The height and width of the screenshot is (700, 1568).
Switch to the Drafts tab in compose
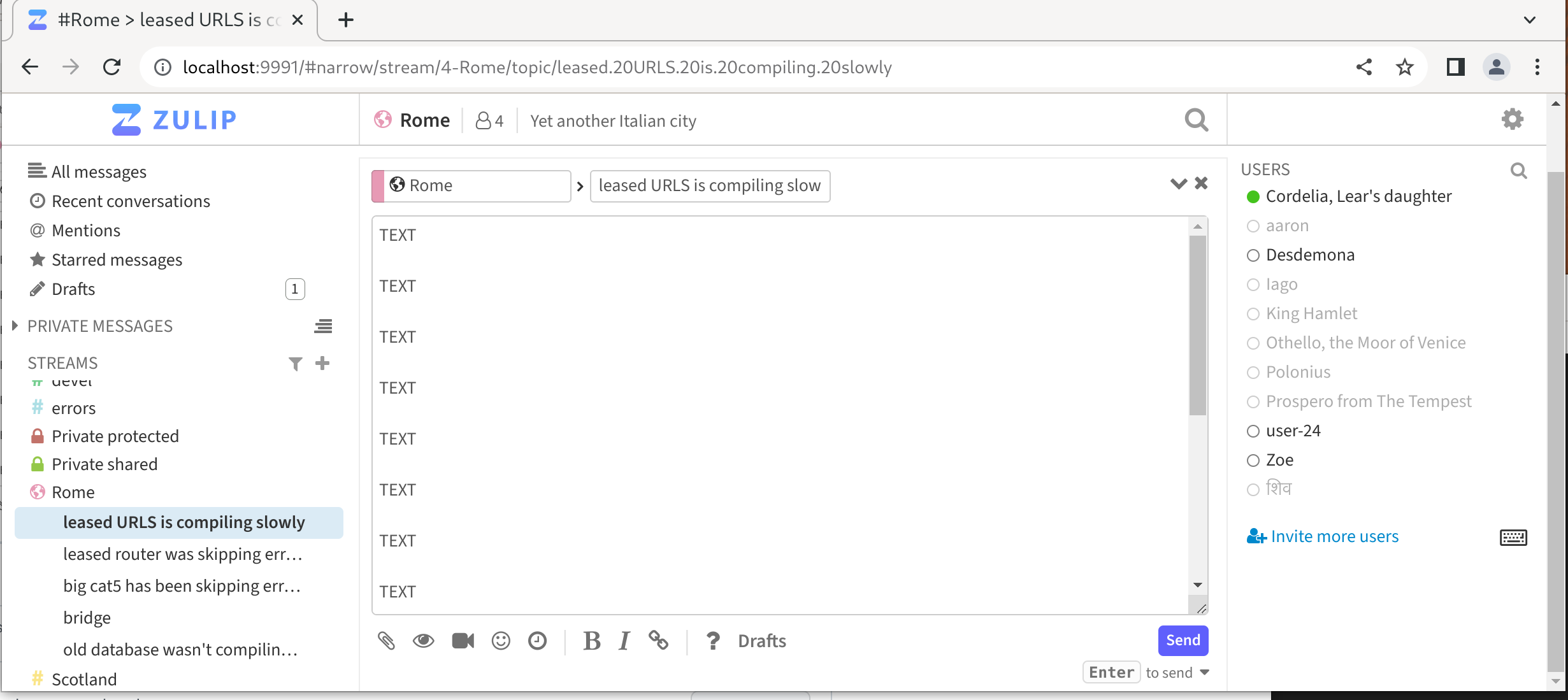[x=761, y=641]
